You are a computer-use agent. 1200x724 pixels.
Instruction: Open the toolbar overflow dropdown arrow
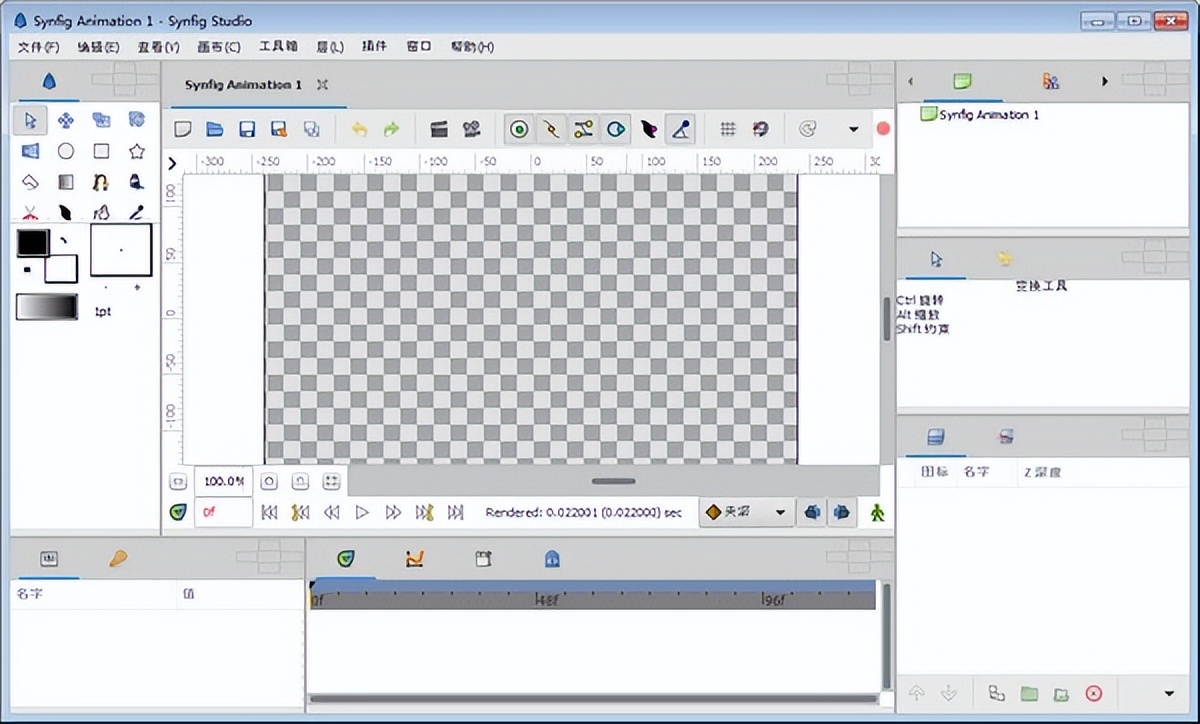[853, 129]
